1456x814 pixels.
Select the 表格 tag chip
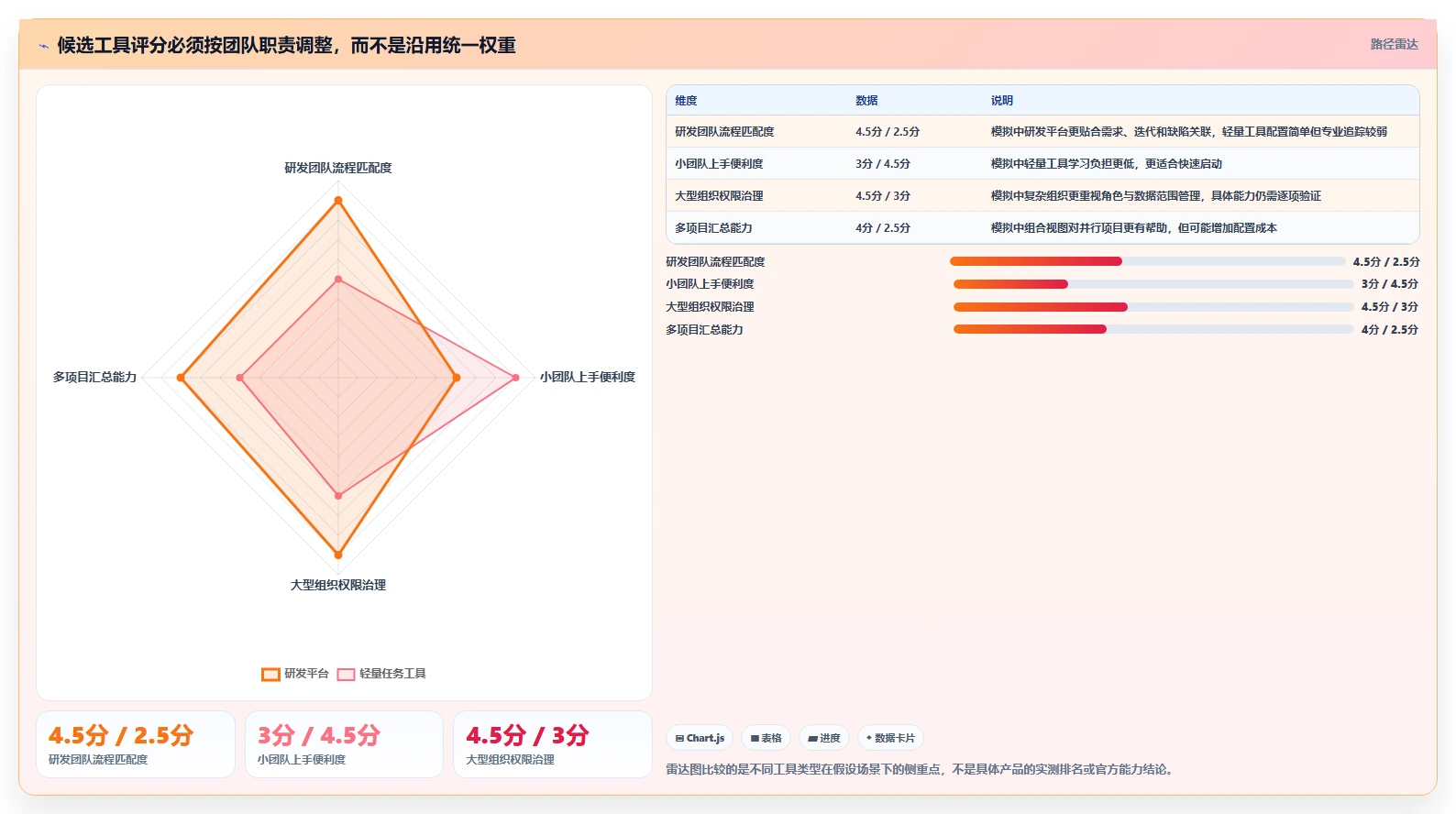coord(766,738)
